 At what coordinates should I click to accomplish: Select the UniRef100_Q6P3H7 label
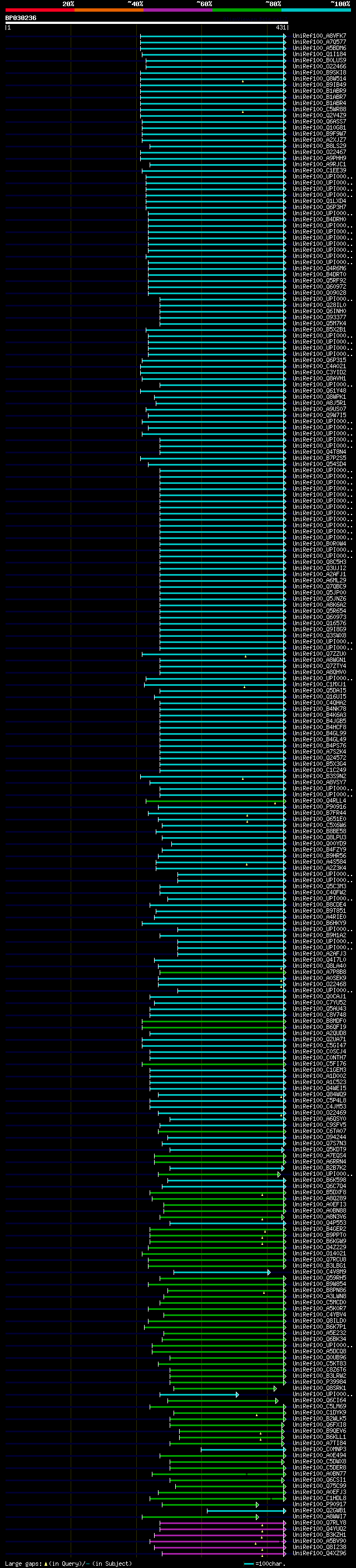tap(319, 207)
